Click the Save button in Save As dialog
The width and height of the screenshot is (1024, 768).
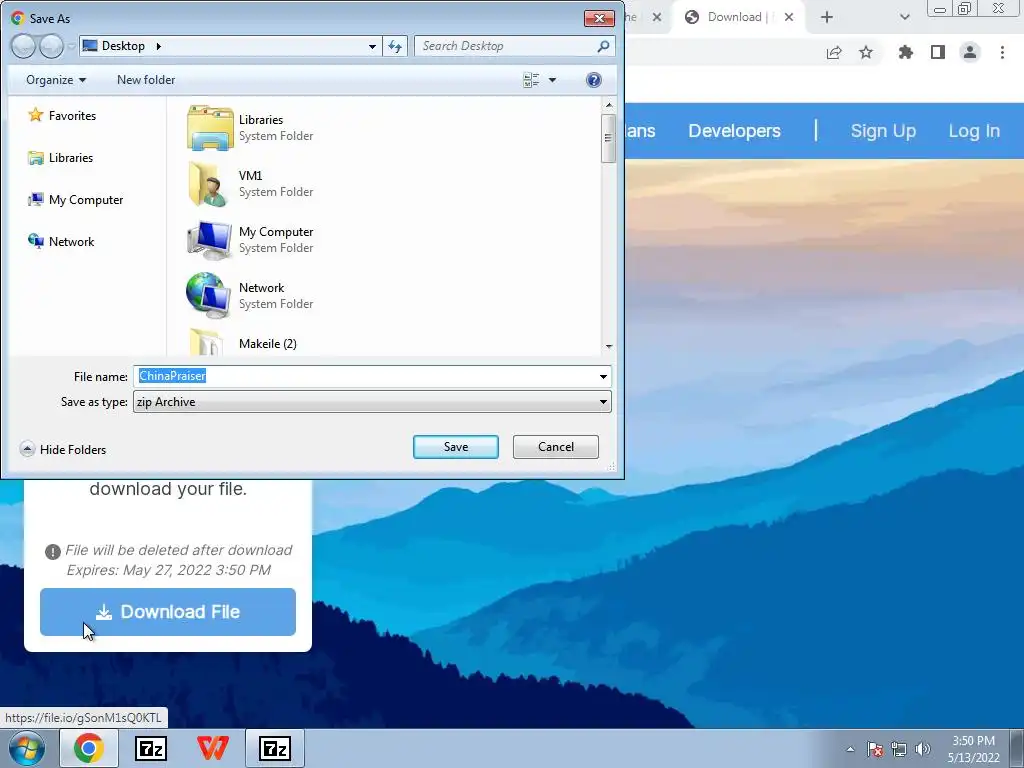[x=455, y=447]
